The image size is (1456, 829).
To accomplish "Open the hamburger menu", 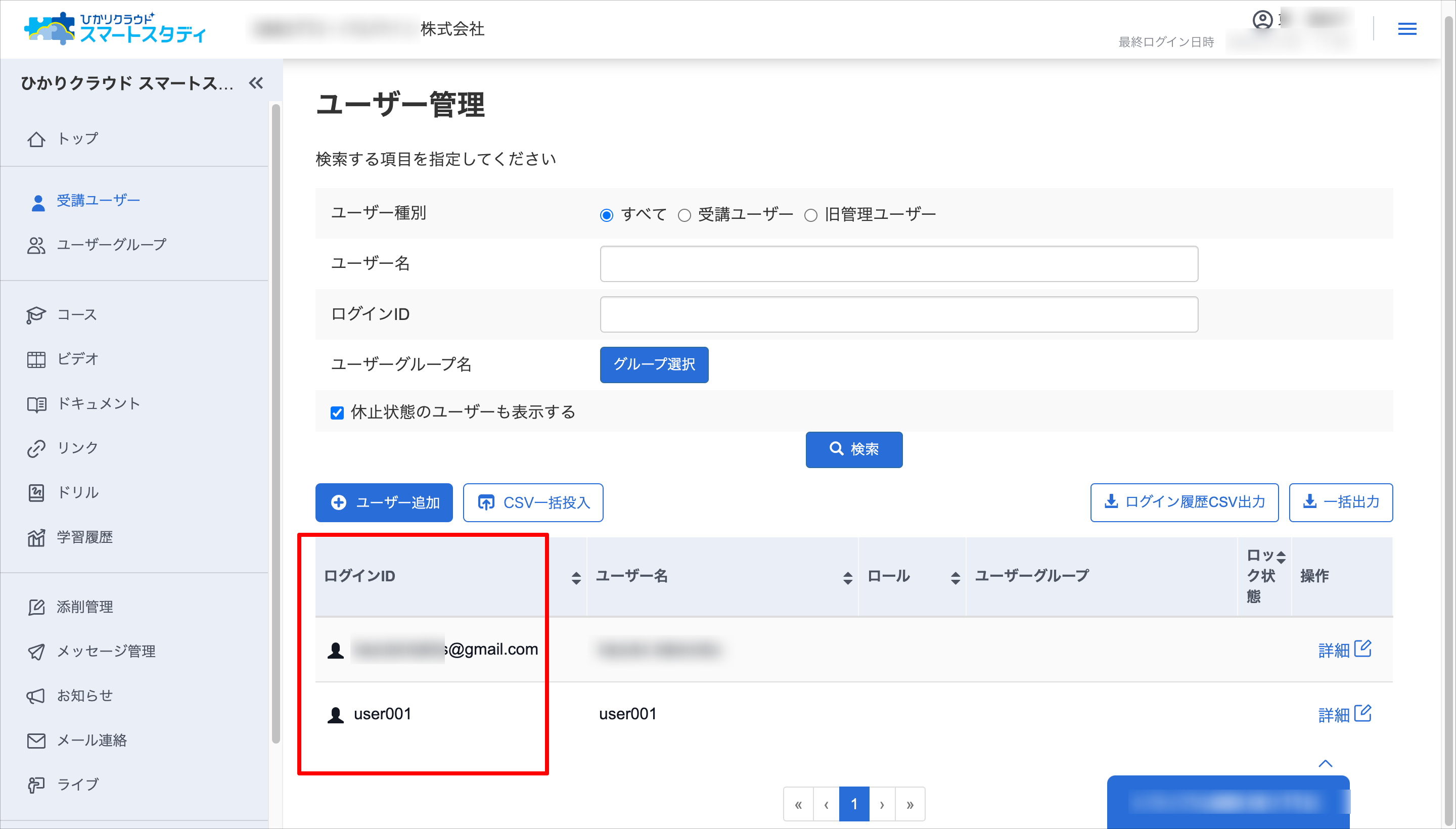I will pos(1406,28).
